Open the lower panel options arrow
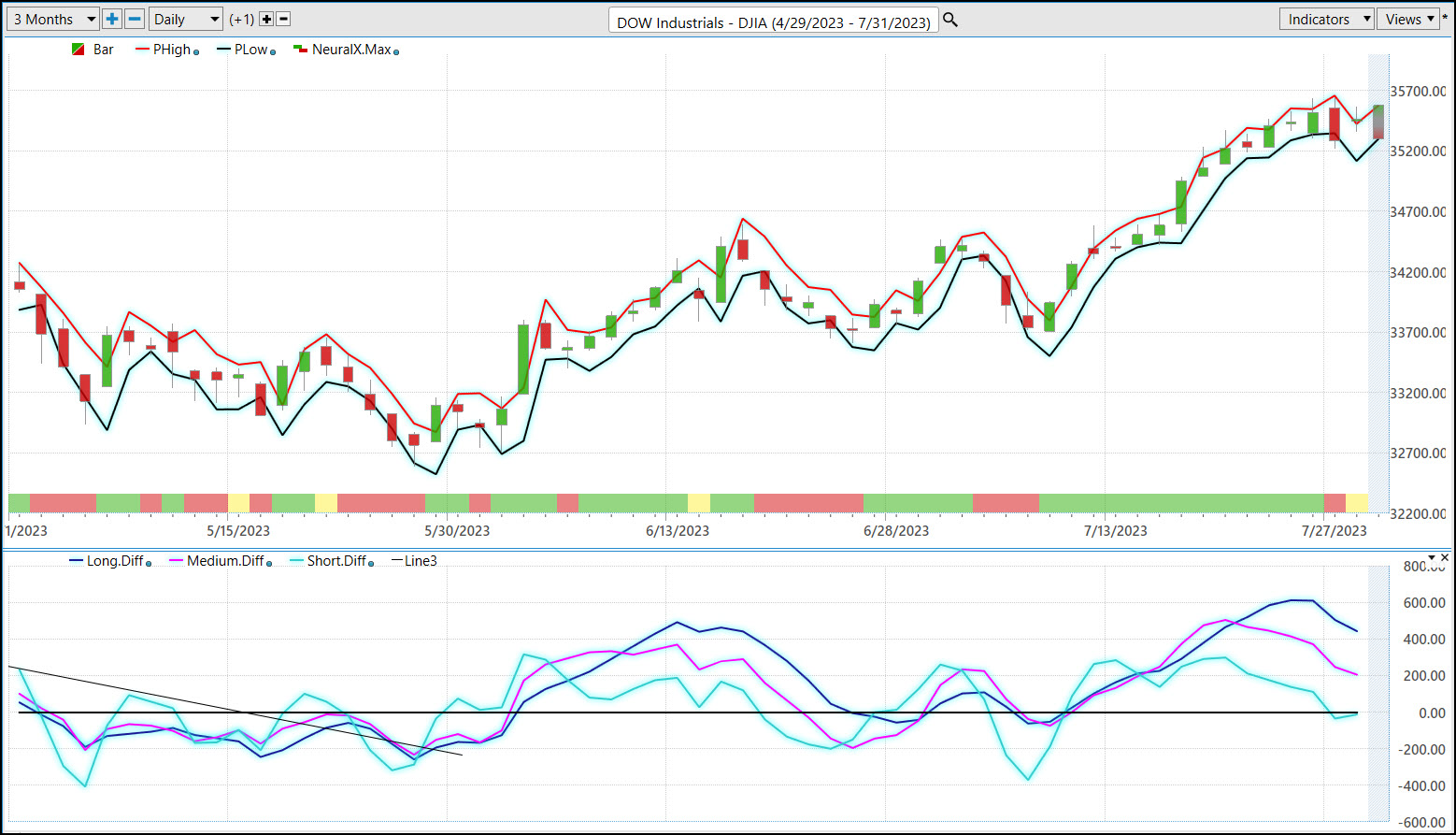Viewport: 1456px width, 835px height. coord(1432,558)
